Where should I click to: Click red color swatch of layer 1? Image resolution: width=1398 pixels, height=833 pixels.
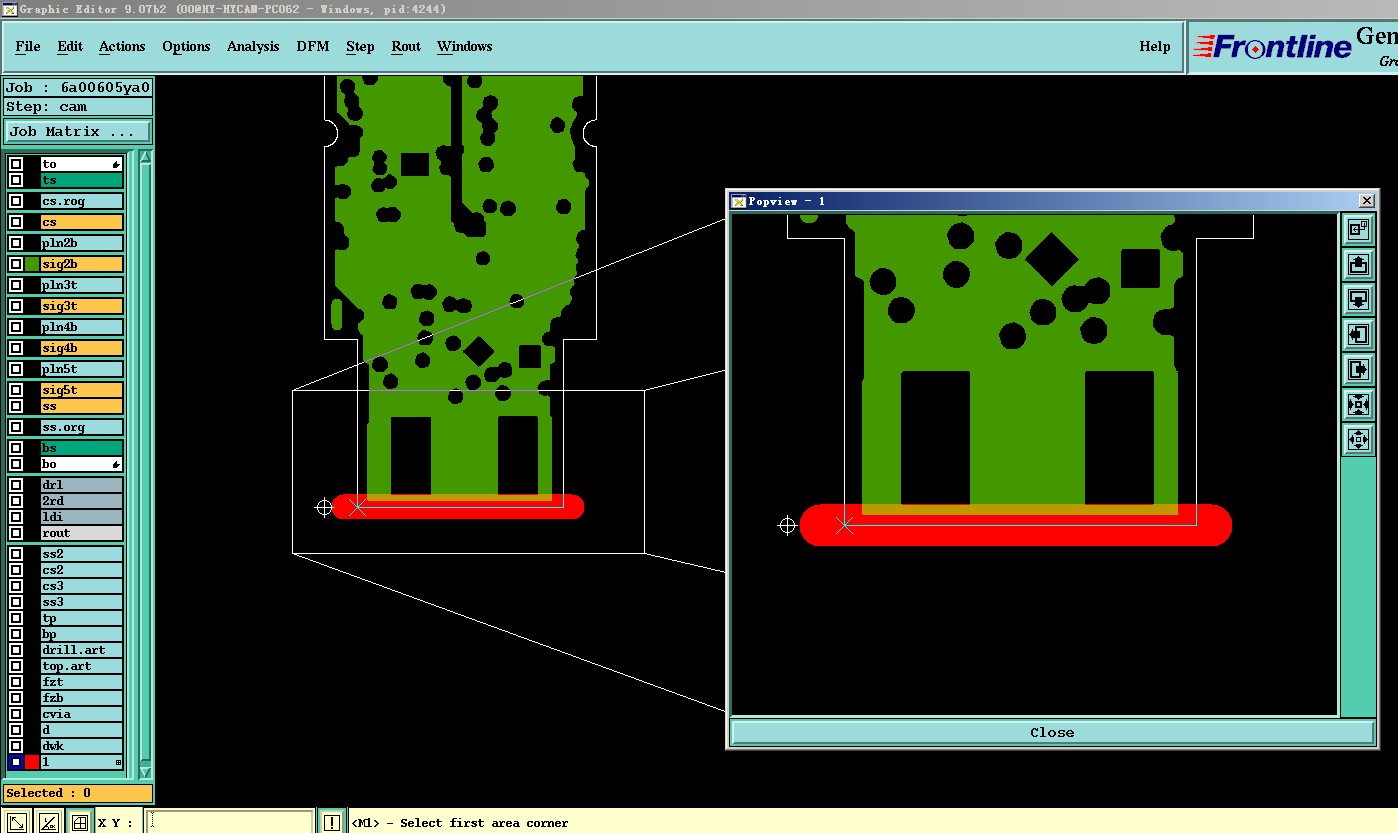tap(32, 762)
